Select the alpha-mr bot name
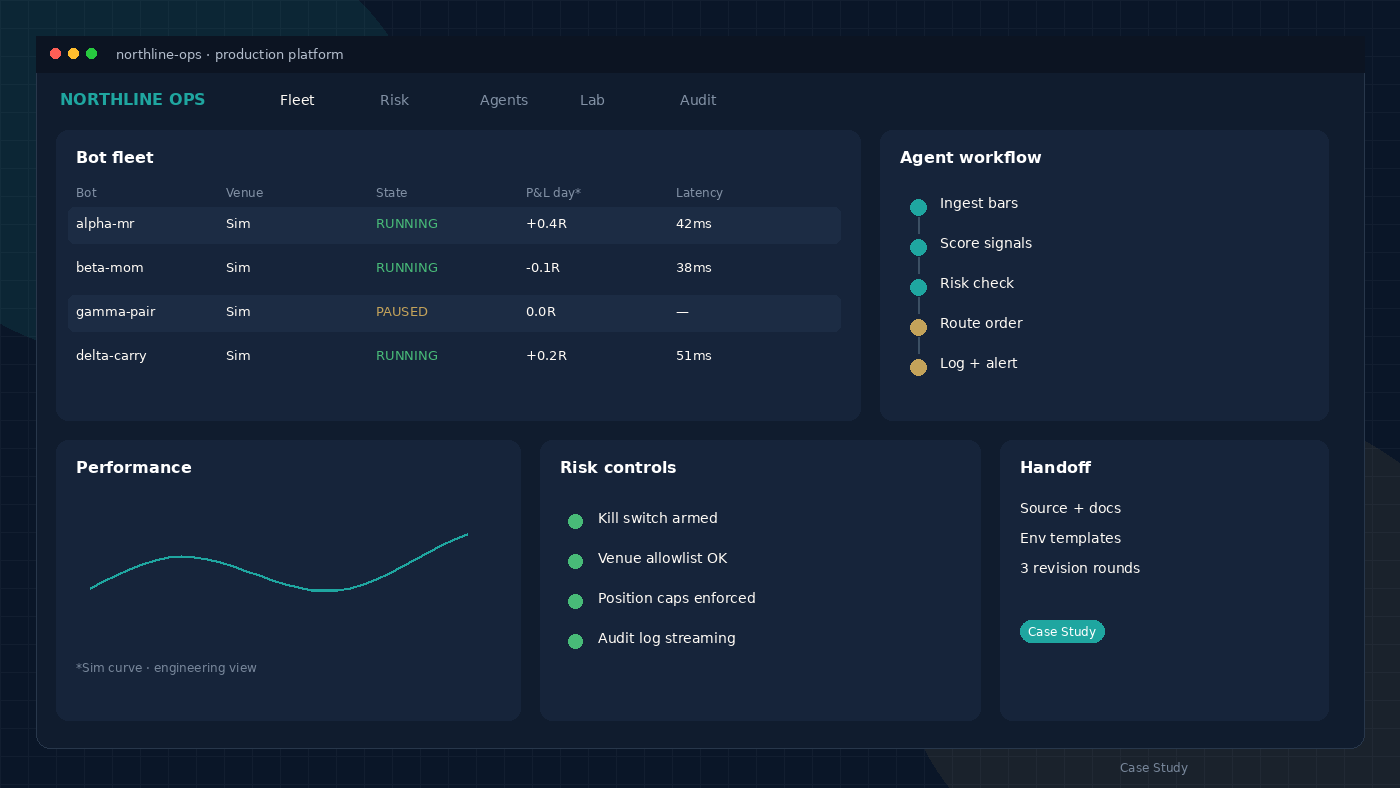The image size is (1400, 788). pyautogui.click(x=105, y=224)
